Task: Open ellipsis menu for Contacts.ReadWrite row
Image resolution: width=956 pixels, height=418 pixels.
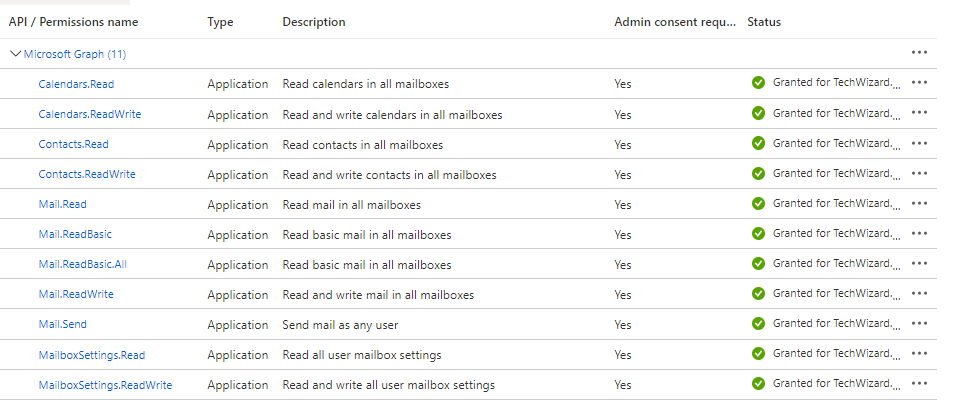Action: point(919,174)
